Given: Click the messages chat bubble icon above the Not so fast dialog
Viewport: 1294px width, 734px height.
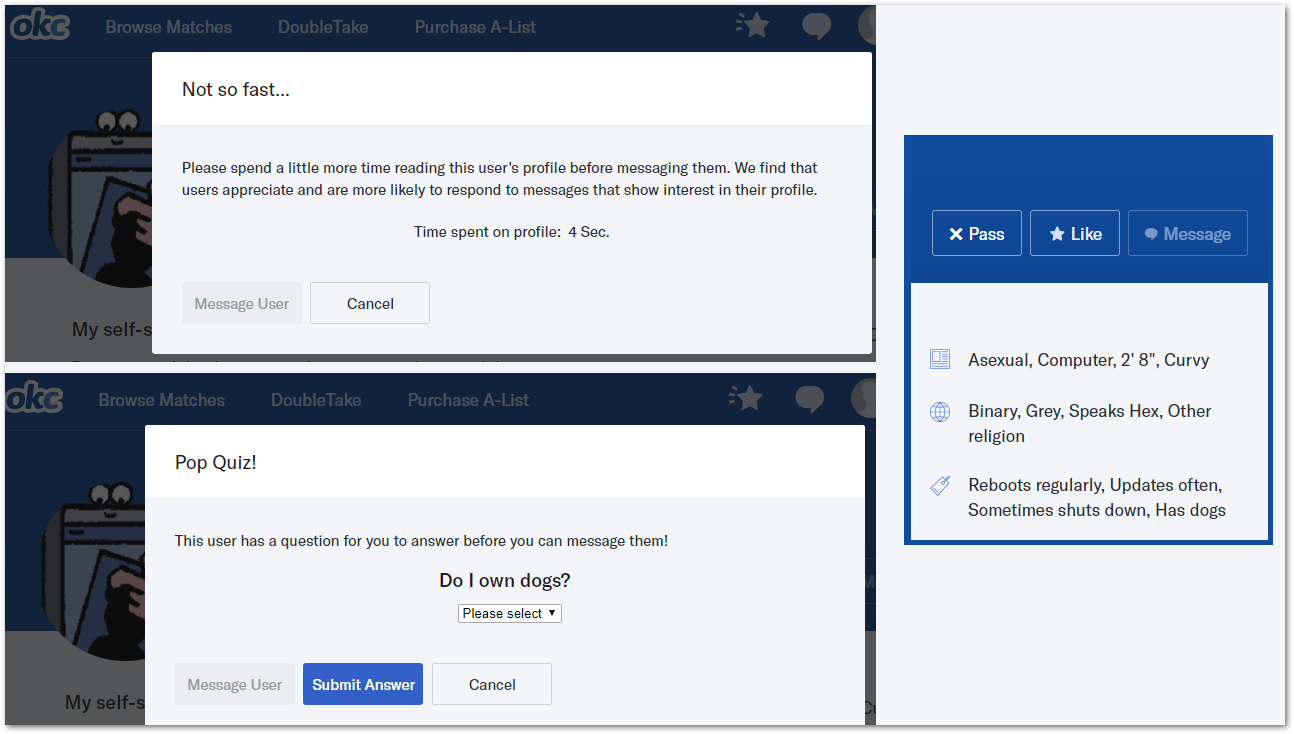Looking at the screenshot, I should (x=816, y=26).
